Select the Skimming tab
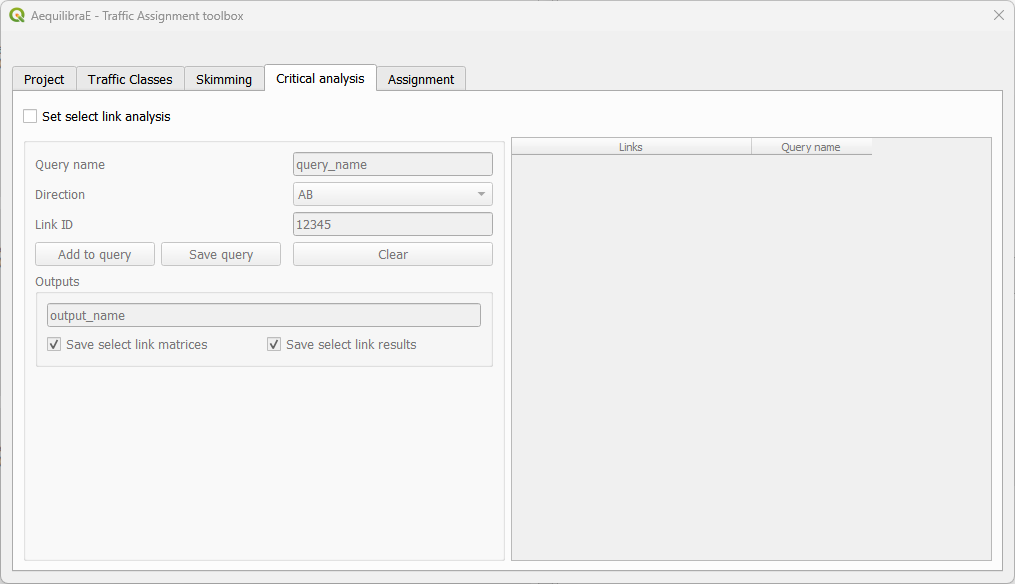The height and width of the screenshot is (584, 1015). tap(224, 78)
